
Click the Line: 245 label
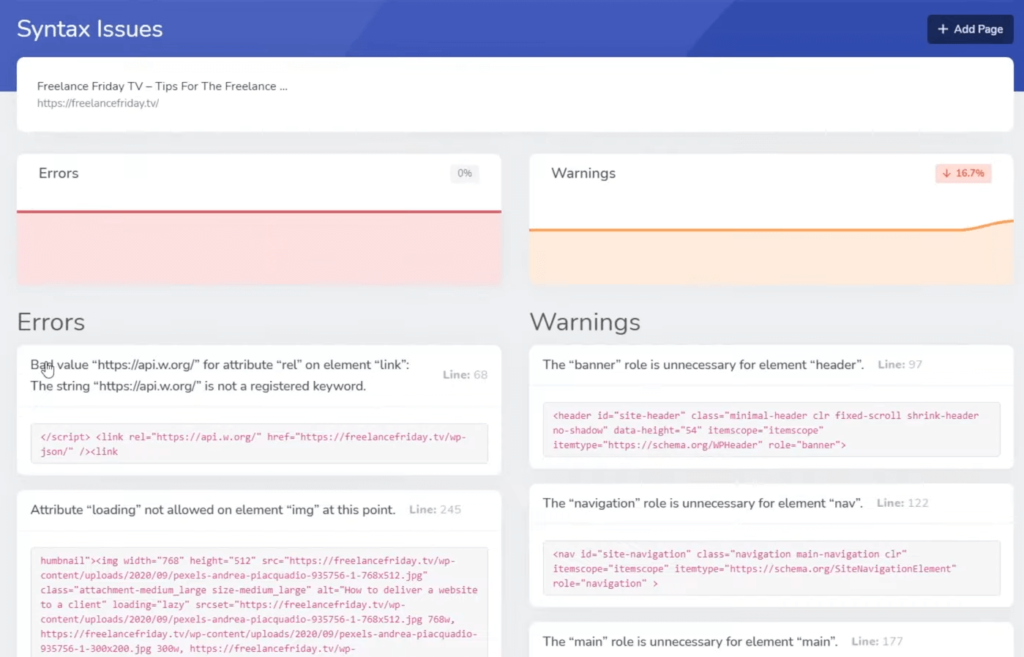pyautogui.click(x=435, y=509)
